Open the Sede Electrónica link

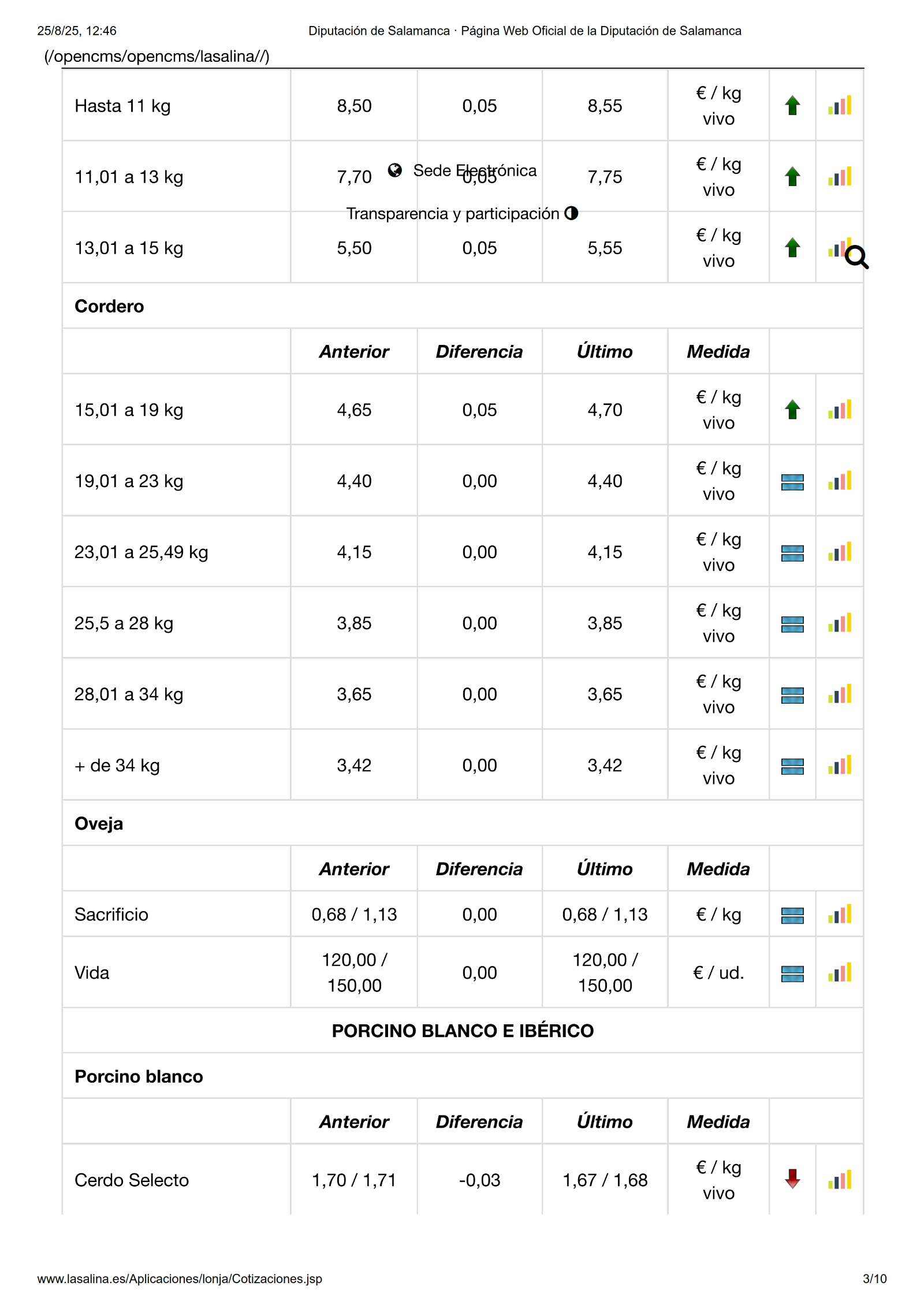(475, 170)
